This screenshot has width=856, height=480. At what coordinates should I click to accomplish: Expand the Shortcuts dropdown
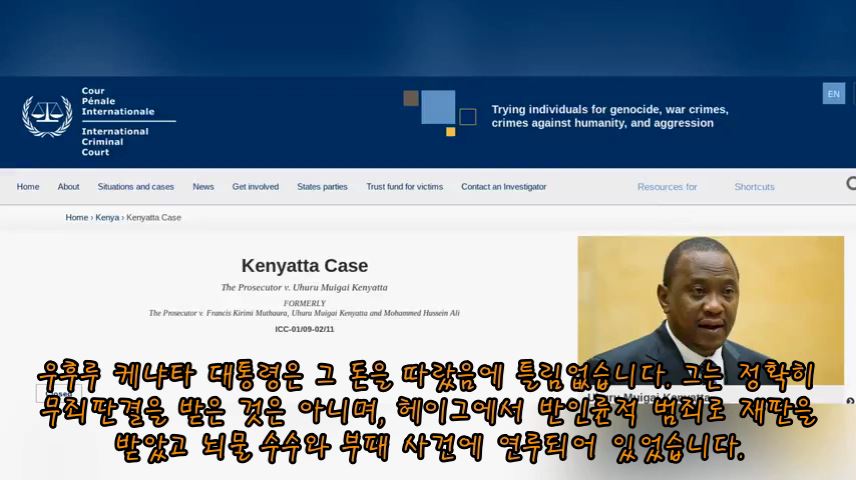point(754,187)
